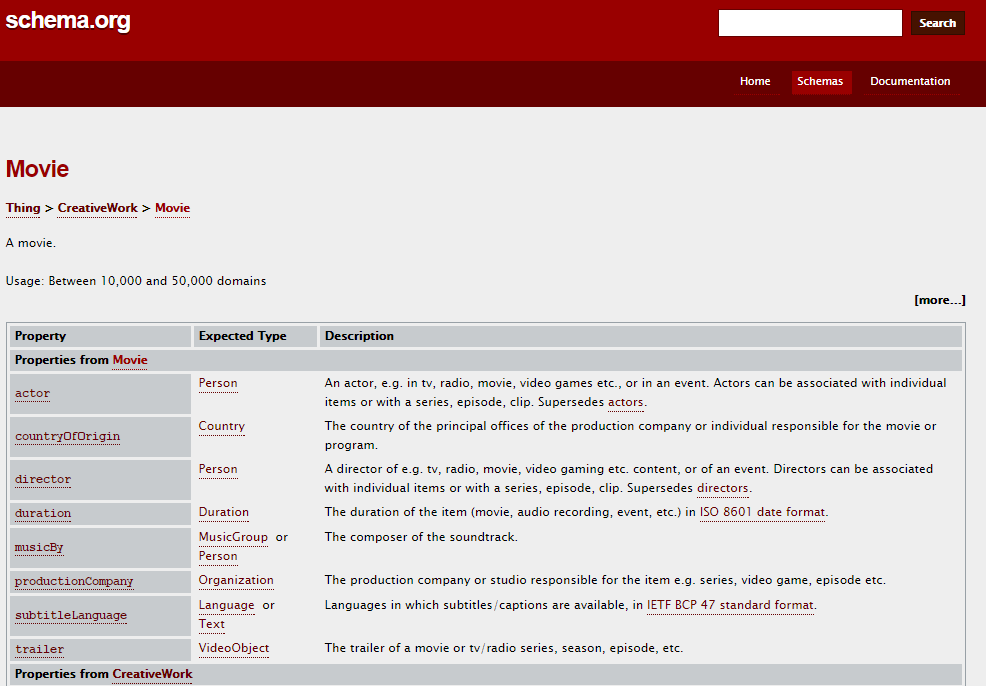Screen dimensions: 986x686
Task: Open the subtitleLanguage property link
Action: pos(71,615)
